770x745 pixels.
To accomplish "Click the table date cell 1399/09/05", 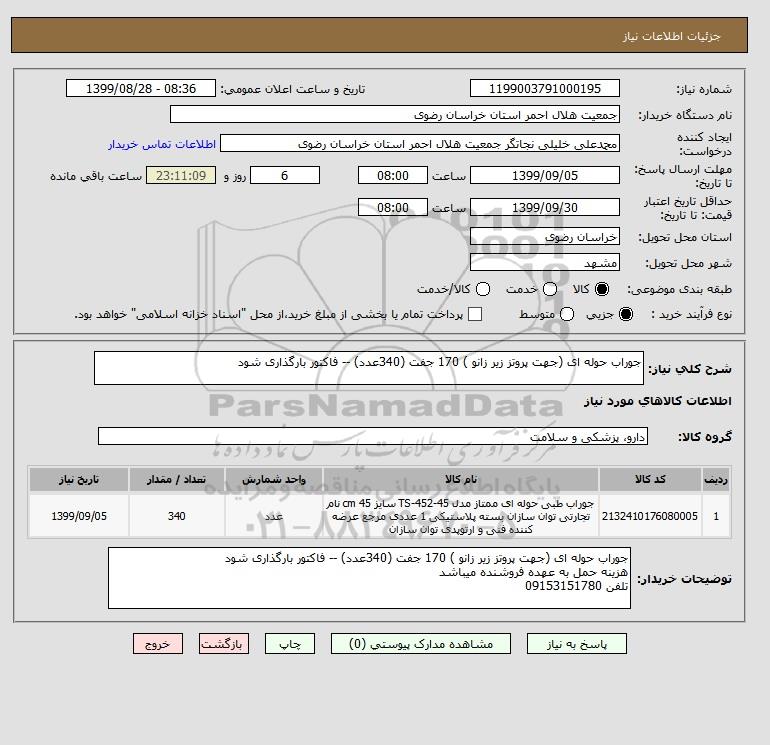I will click(x=79, y=516).
